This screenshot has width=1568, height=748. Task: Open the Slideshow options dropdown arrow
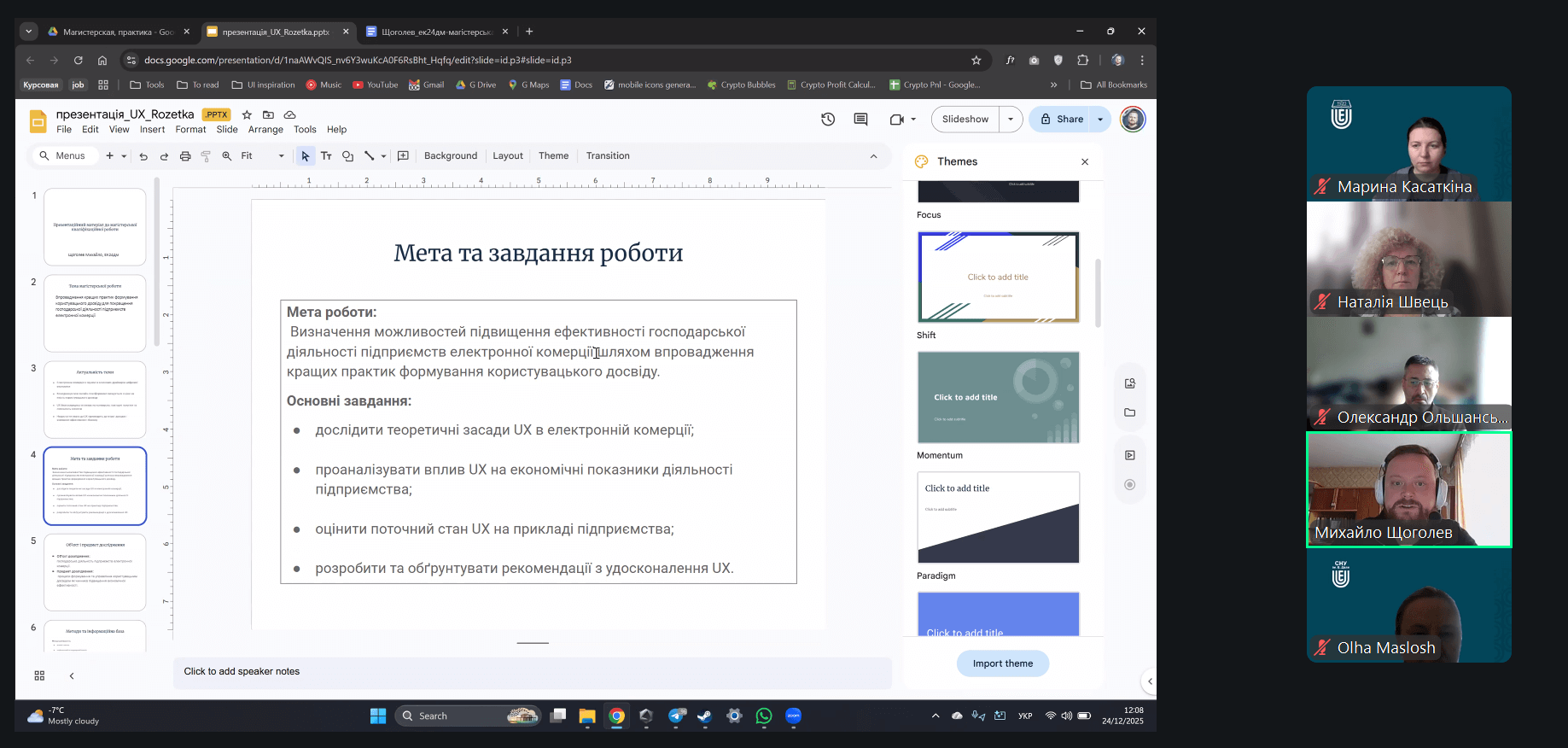coord(1011,120)
